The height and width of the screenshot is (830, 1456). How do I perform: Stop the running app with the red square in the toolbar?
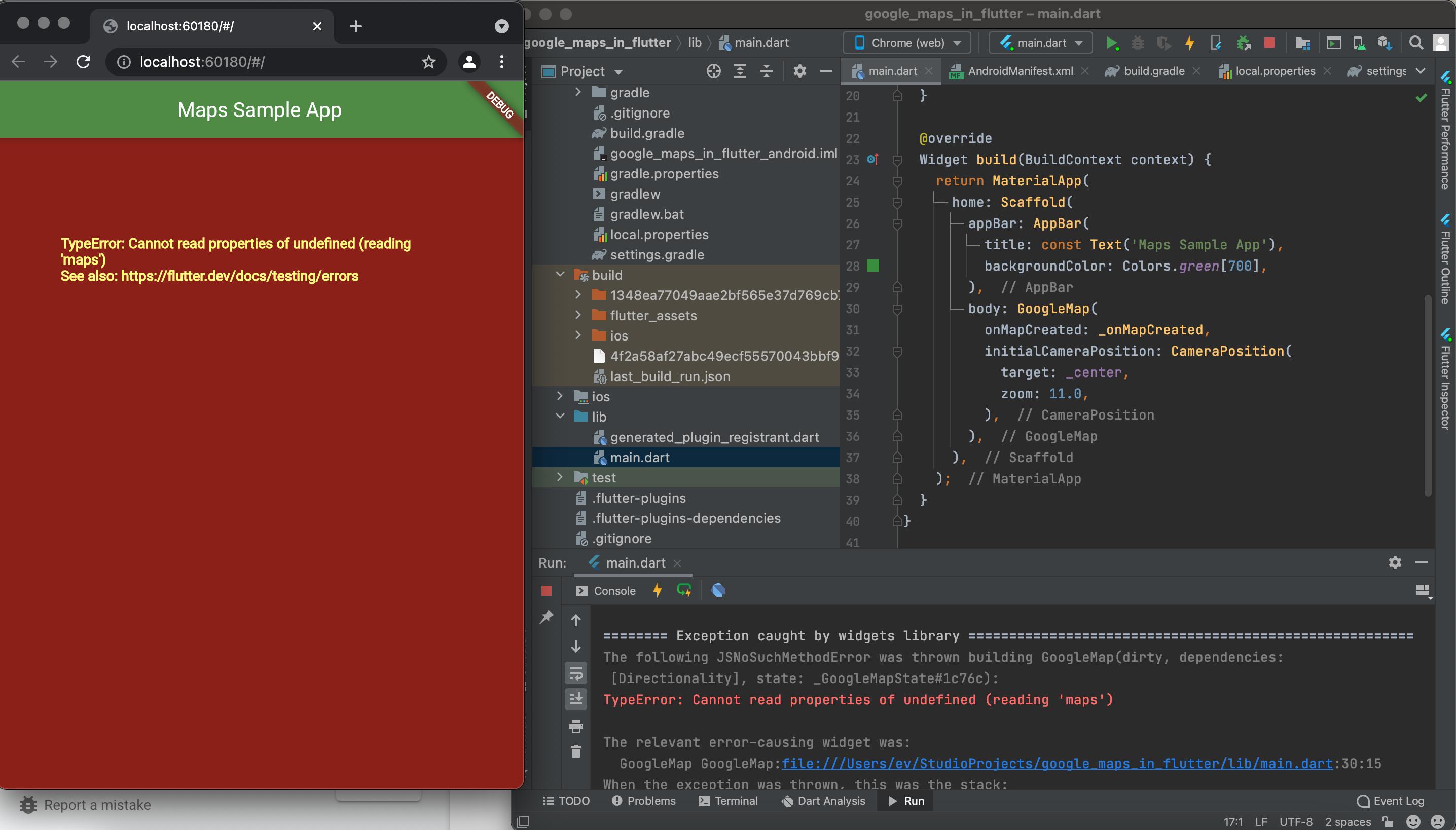[x=1269, y=43]
